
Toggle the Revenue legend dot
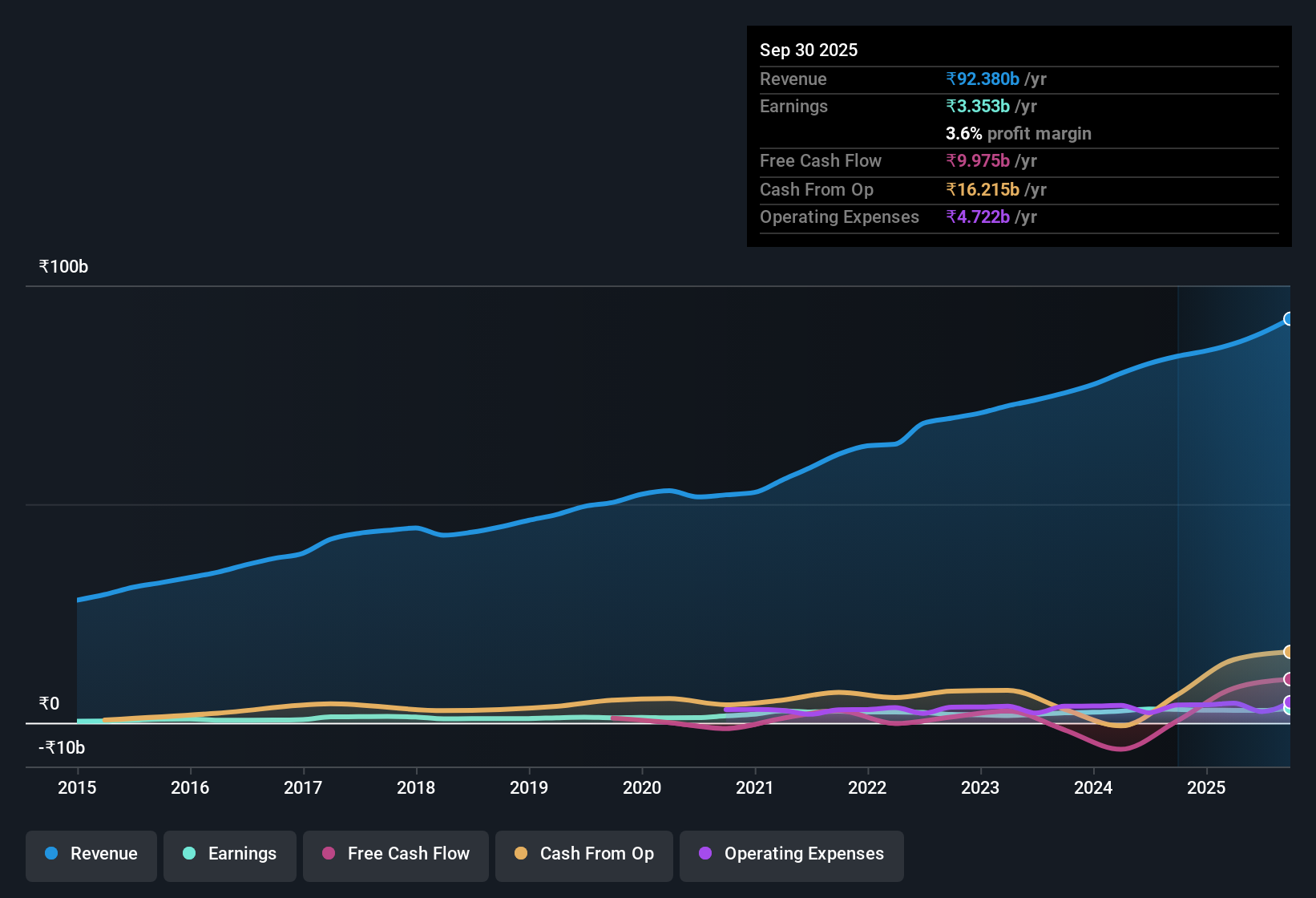51,854
